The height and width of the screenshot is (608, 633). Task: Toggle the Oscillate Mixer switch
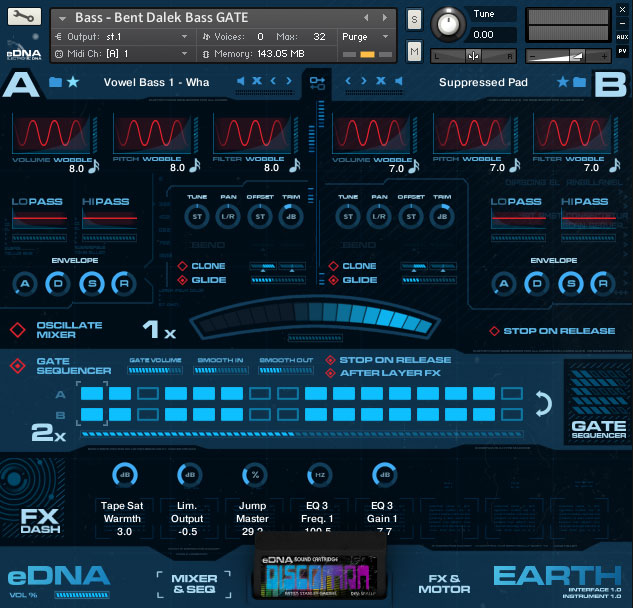click(17, 331)
